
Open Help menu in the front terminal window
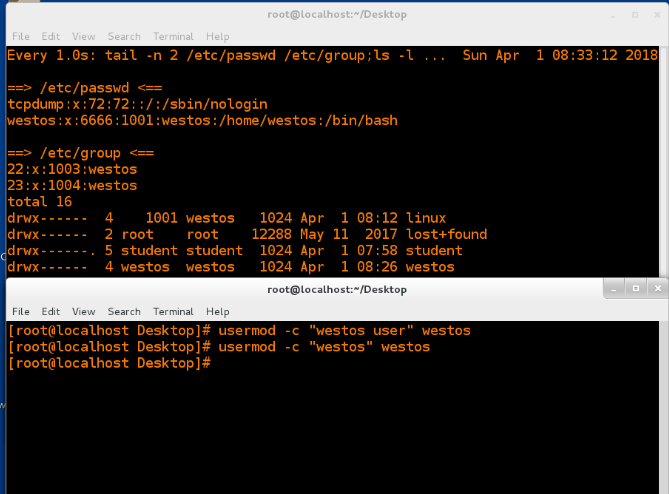click(x=218, y=312)
